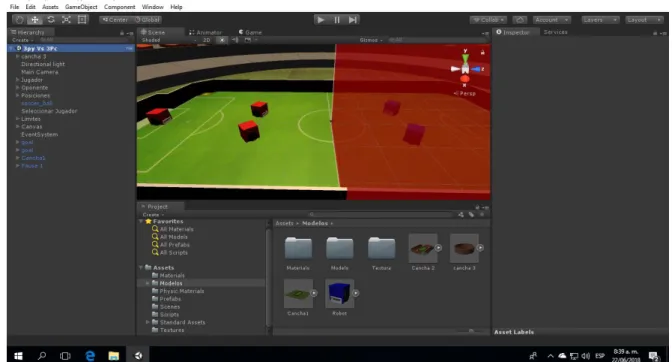The width and height of the screenshot is (672, 362).
Task: Open the Collab dropdown
Action: pos(489,20)
